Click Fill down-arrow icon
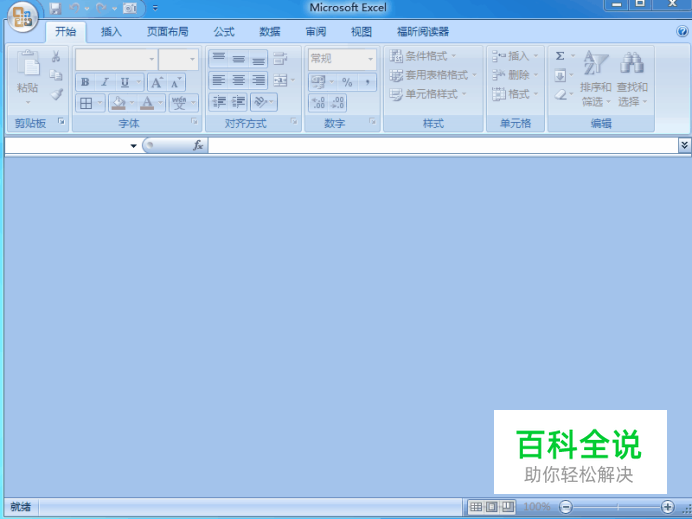The image size is (692, 519). (x=560, y=75)
